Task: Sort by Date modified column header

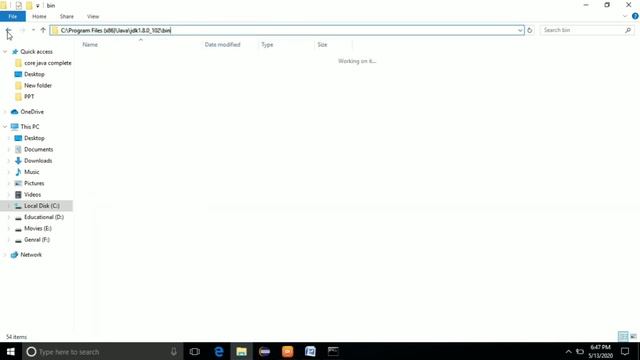Action: (x=222, y=44)
